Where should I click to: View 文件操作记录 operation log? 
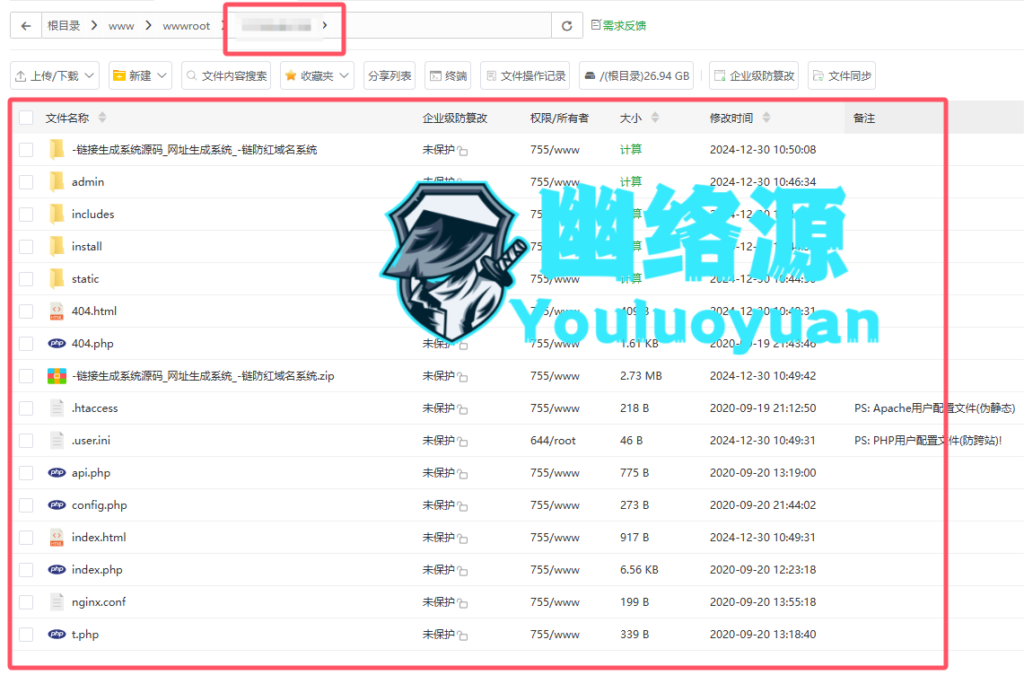(x=525, y=76)
